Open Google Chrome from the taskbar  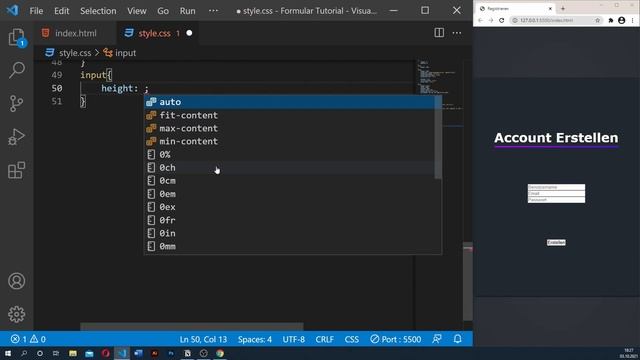pyautogui.click(x=220, y=353)
